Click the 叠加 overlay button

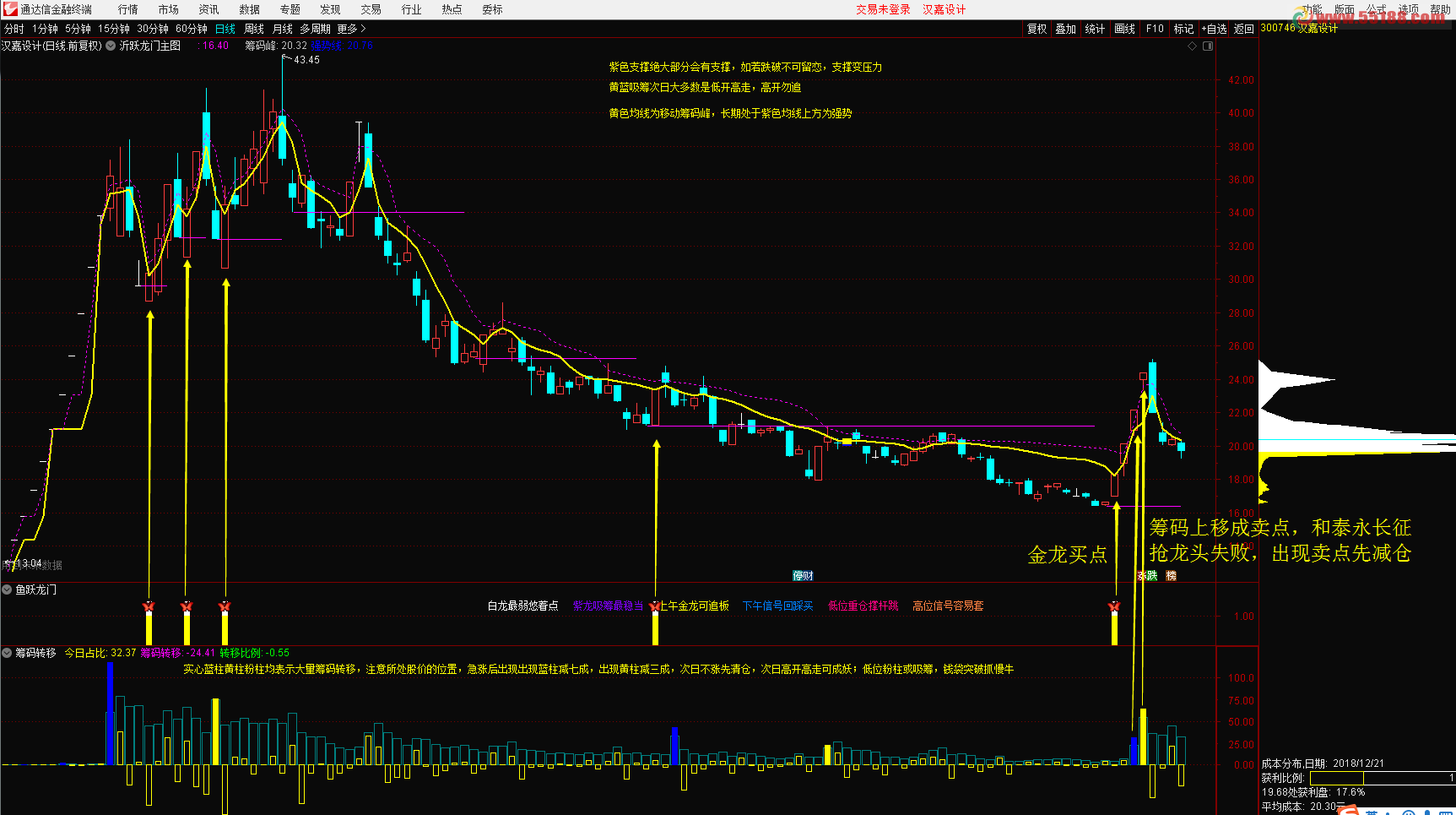1065,29
